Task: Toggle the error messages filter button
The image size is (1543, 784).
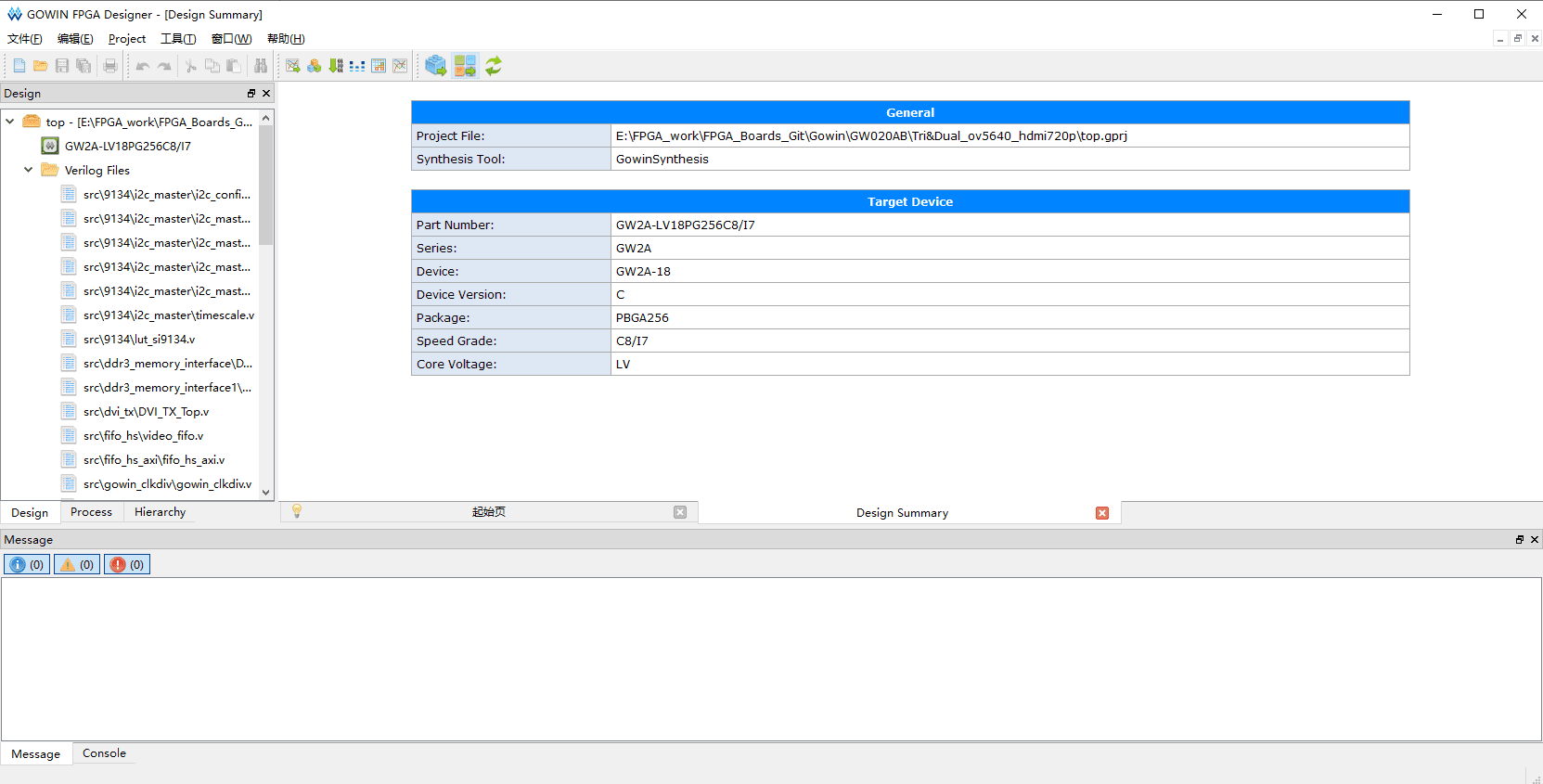Action: (x=127, y=564)
